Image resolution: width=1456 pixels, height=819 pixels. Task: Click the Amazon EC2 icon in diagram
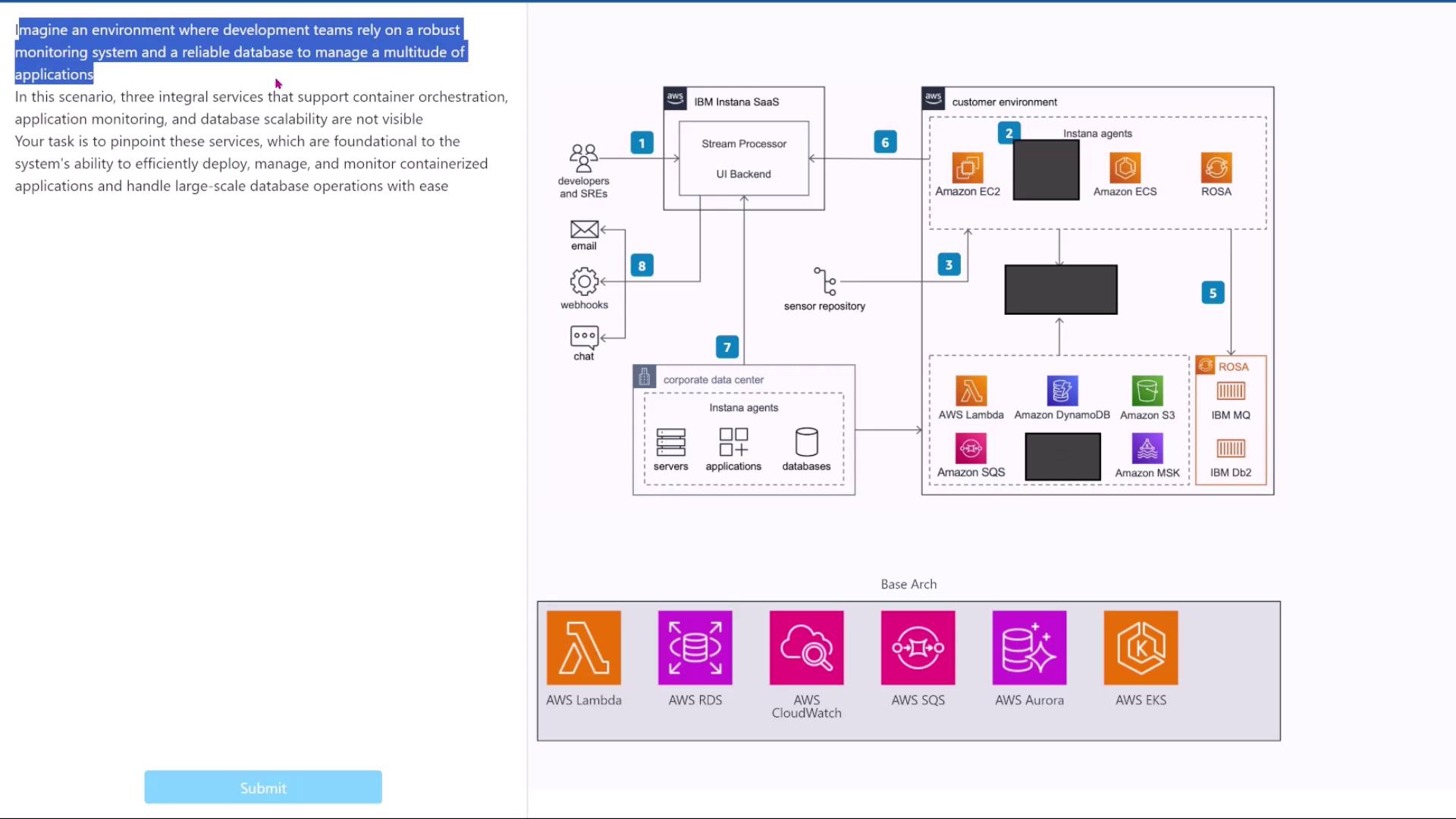click(x=968, y=168)
